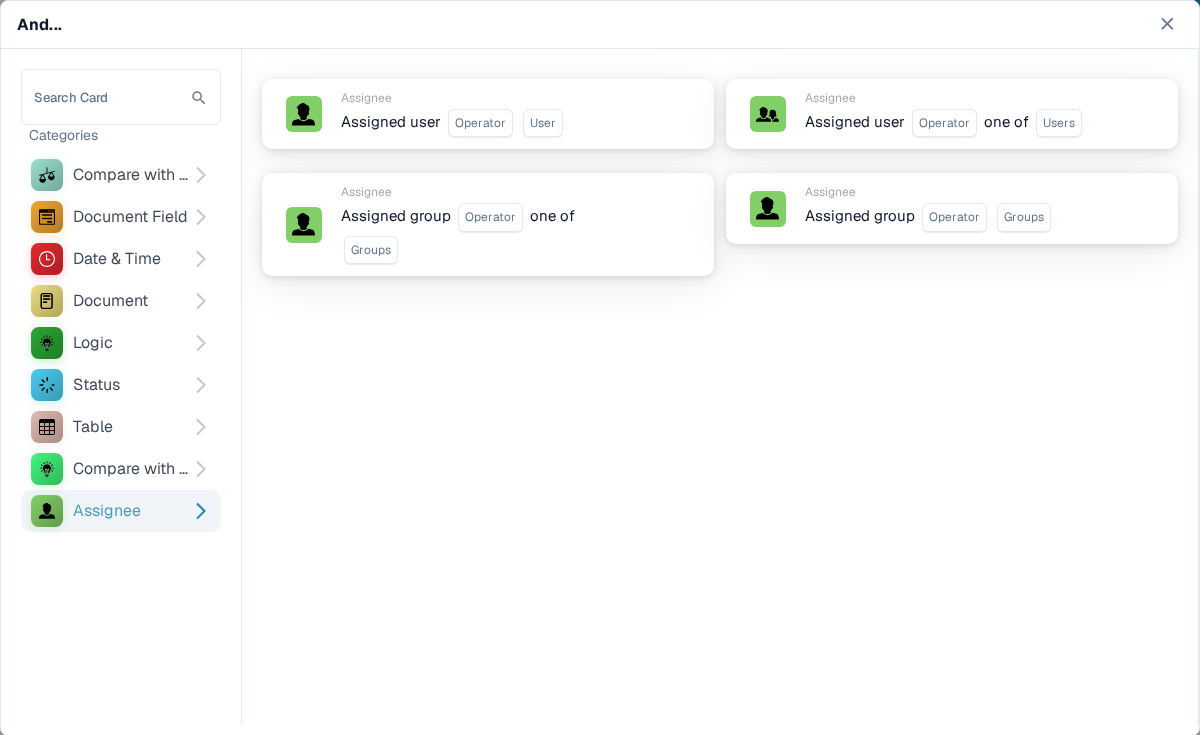1200x735 pixels.
Task: Click the 'Status' category label
Action: 97,385
